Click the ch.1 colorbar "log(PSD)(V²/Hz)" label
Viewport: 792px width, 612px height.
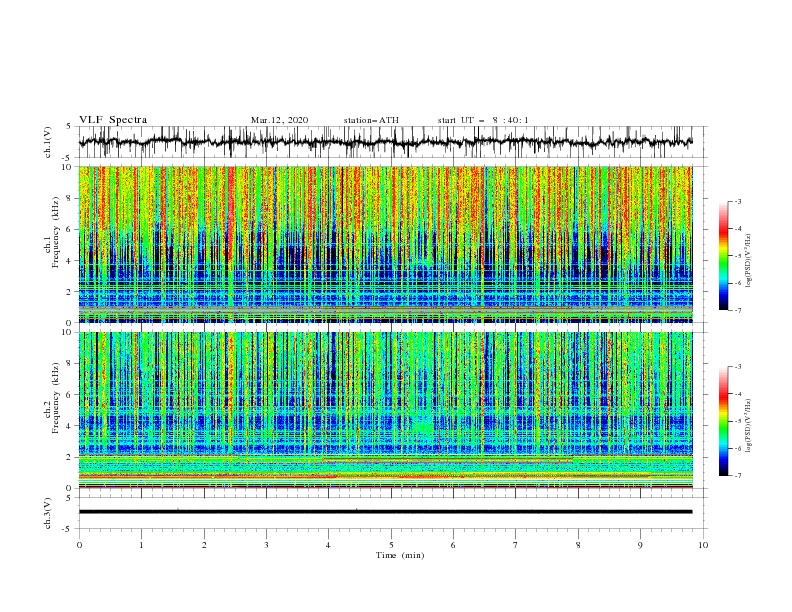[x=749, y=261]
